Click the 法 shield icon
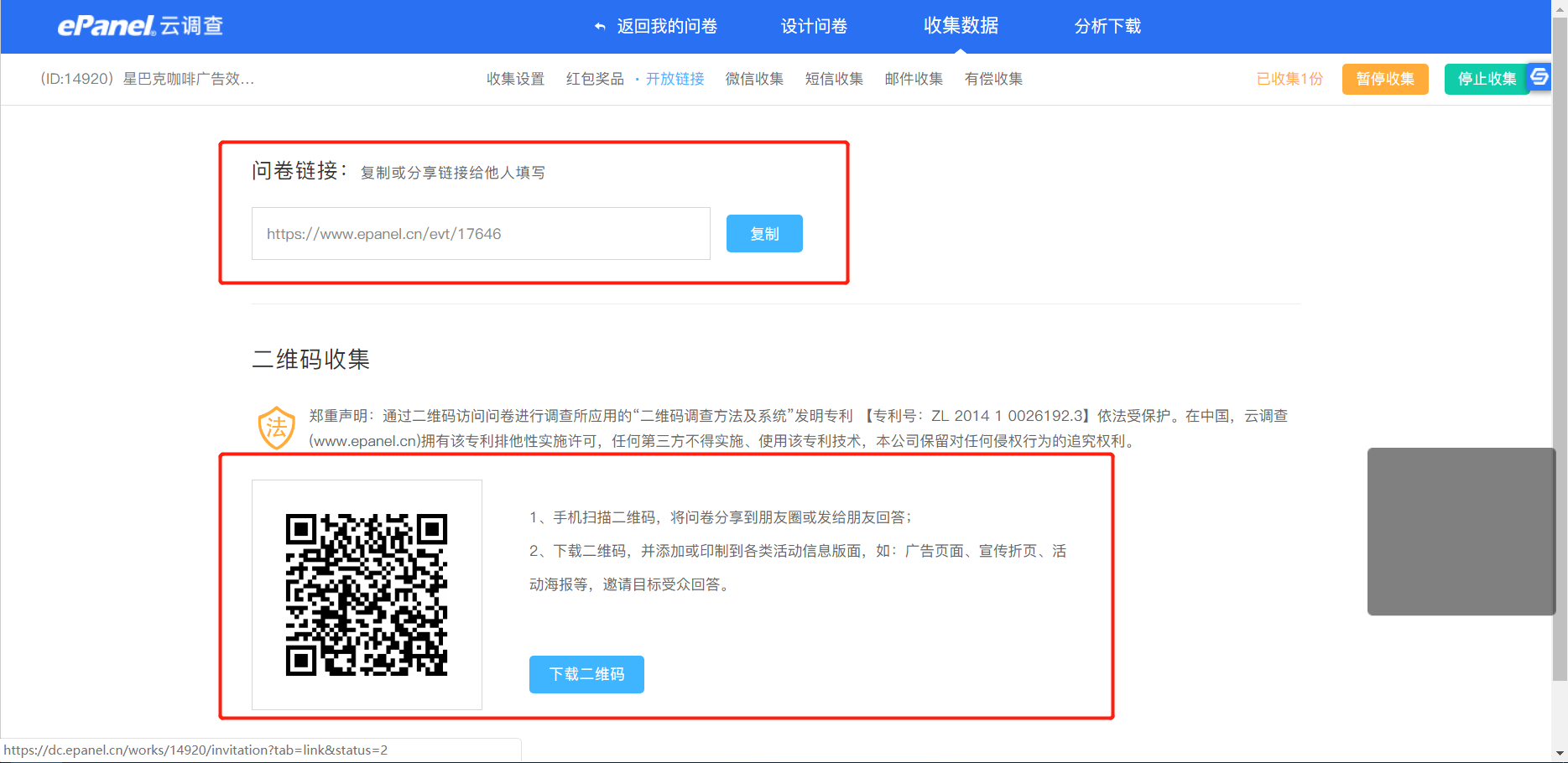Screen dimensions: 1568x763 (x=276, y=428)
